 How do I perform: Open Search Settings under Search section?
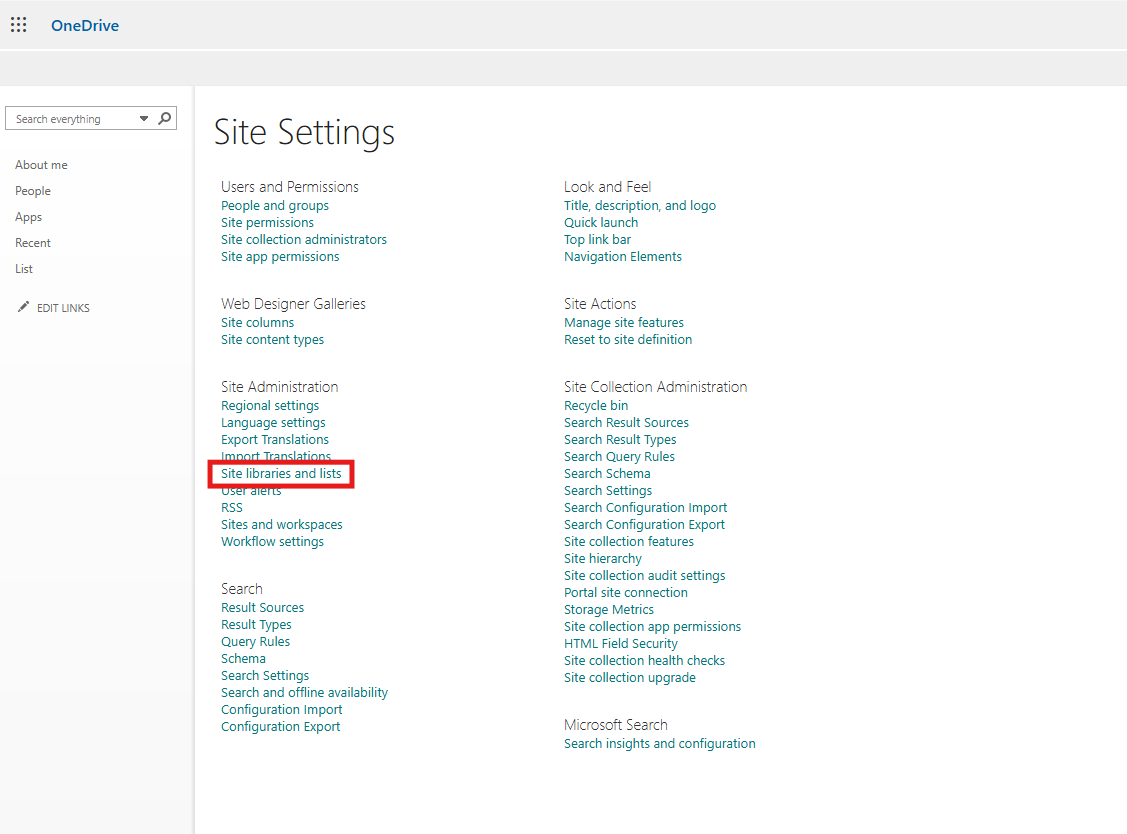click(x=264, y=676)
